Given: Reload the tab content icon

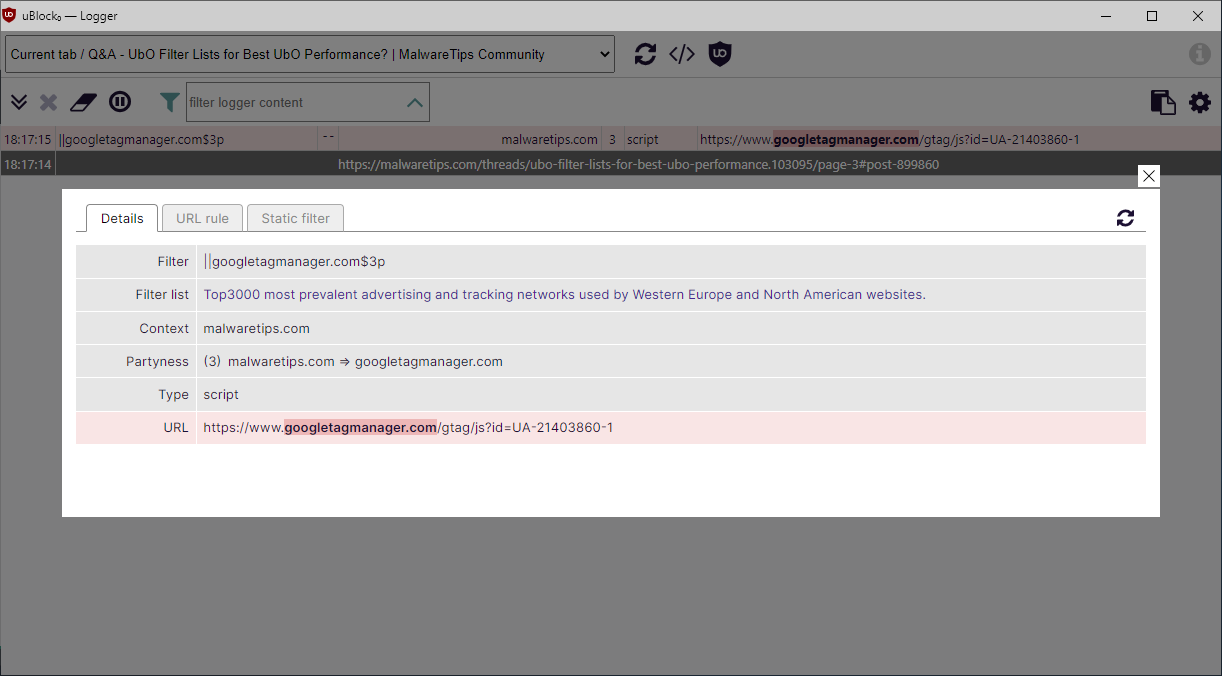Looking at the screenshot, I should [x=646, y=54].
